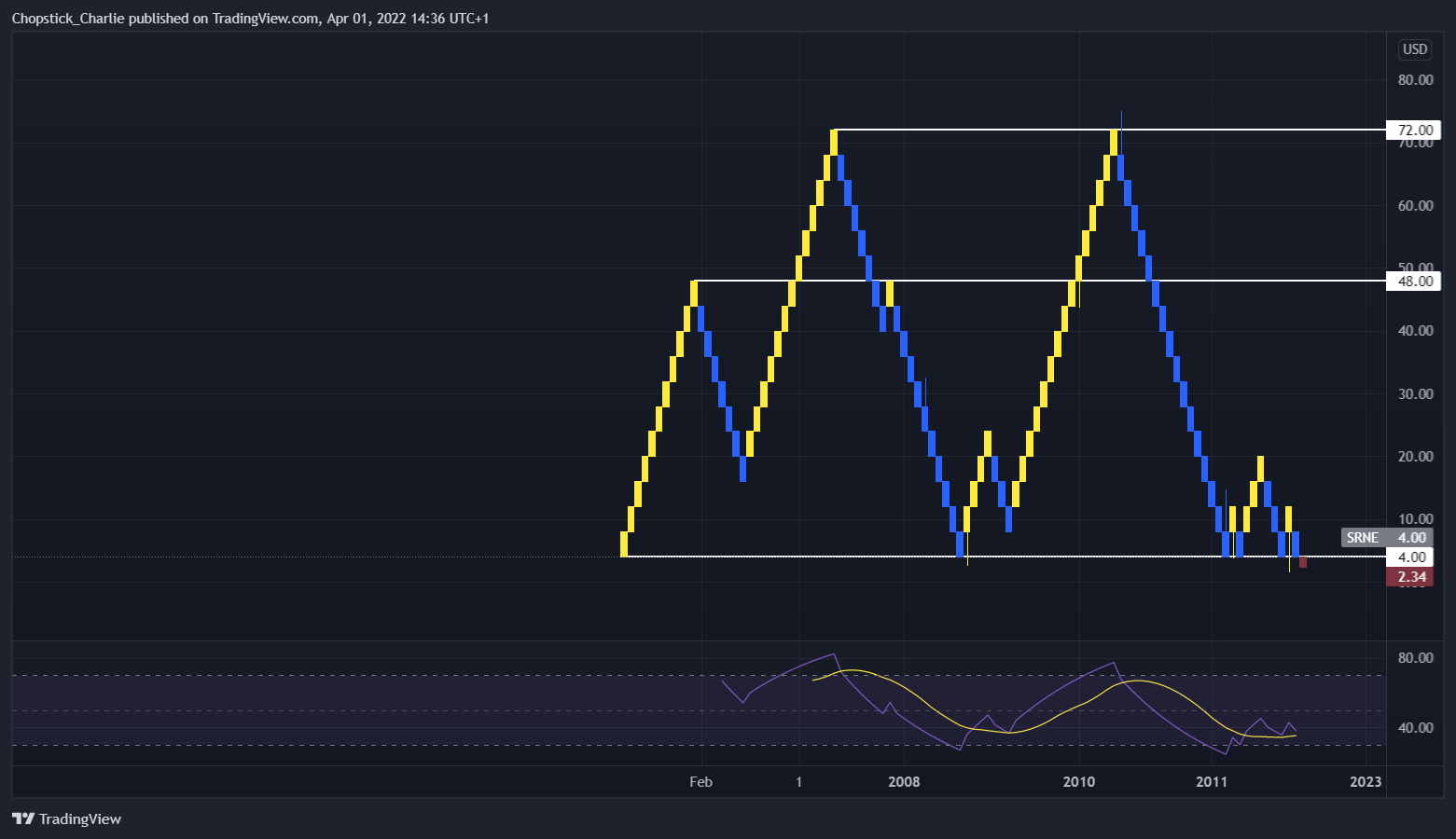Click the 80.00 value on indicator scale
The height and width of the screenshot is (839, 1456).
pyautogui.click(x=1415, y=658)
